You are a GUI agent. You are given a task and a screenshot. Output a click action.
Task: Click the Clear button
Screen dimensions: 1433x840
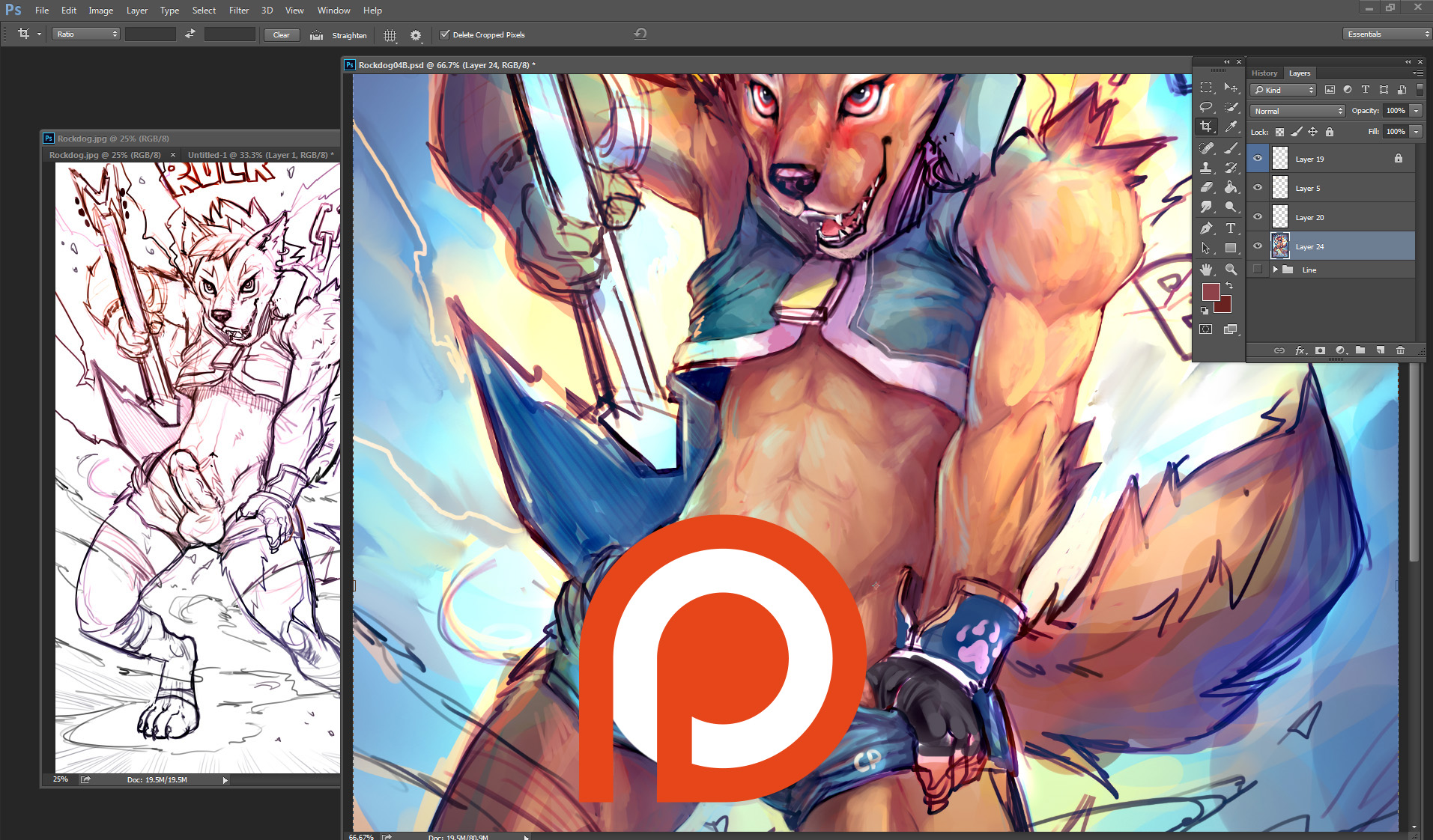(282, 34)
